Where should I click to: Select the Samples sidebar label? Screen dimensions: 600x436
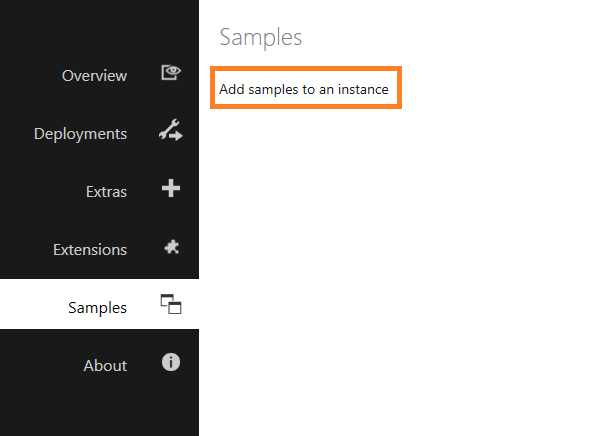pos(97,308)
